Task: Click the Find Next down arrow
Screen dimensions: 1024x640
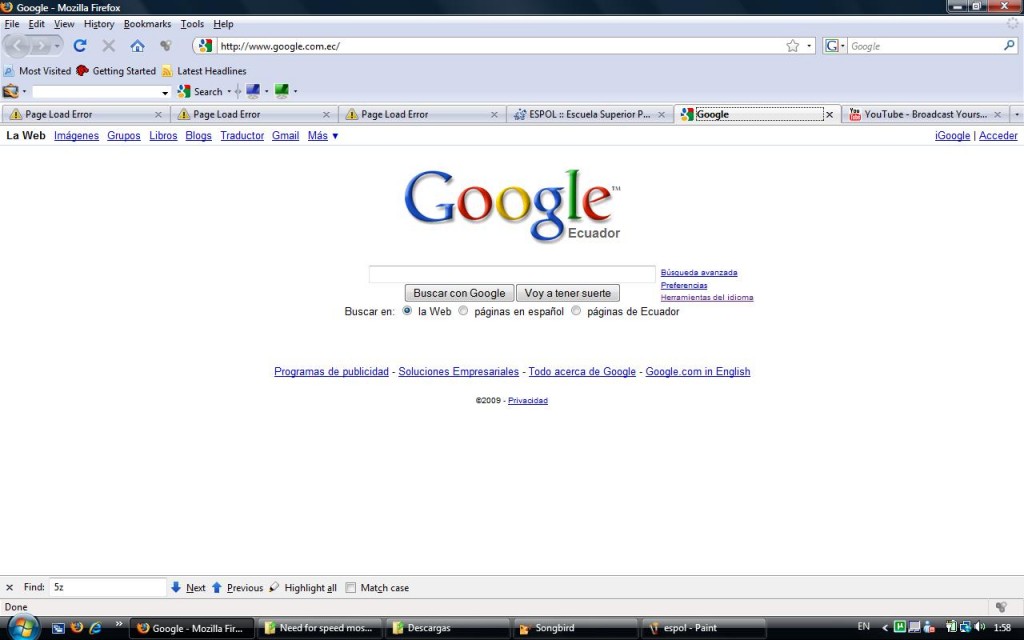Action: (x=175, y=587)
